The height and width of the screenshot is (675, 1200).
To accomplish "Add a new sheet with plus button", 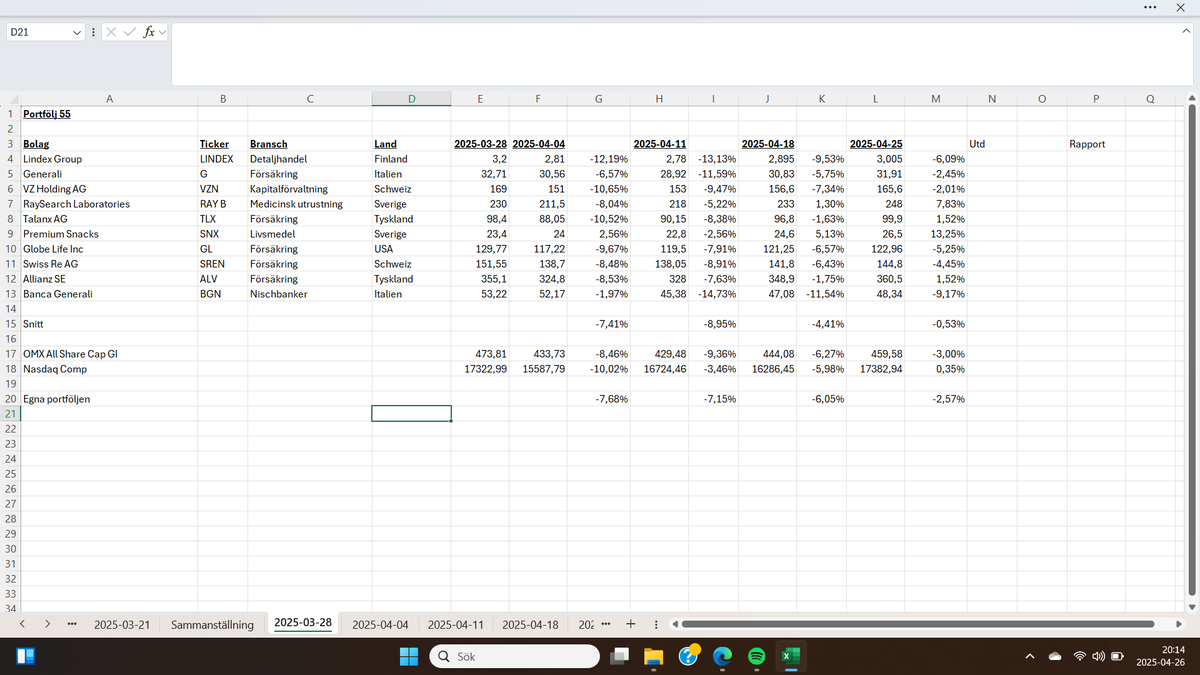I will pos(631,624).
